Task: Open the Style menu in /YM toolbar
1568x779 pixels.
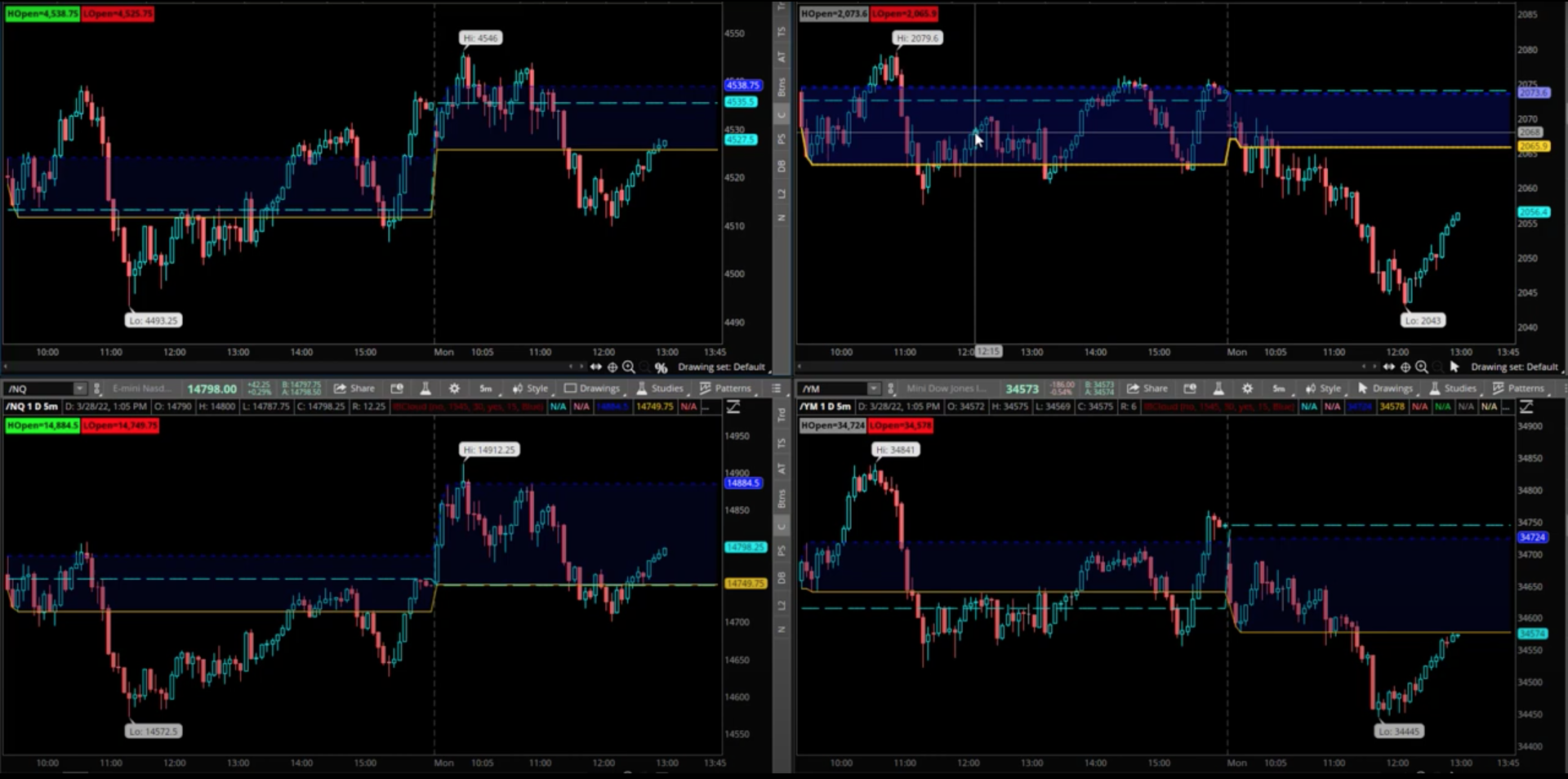Action: click(x=1323, y=389)
